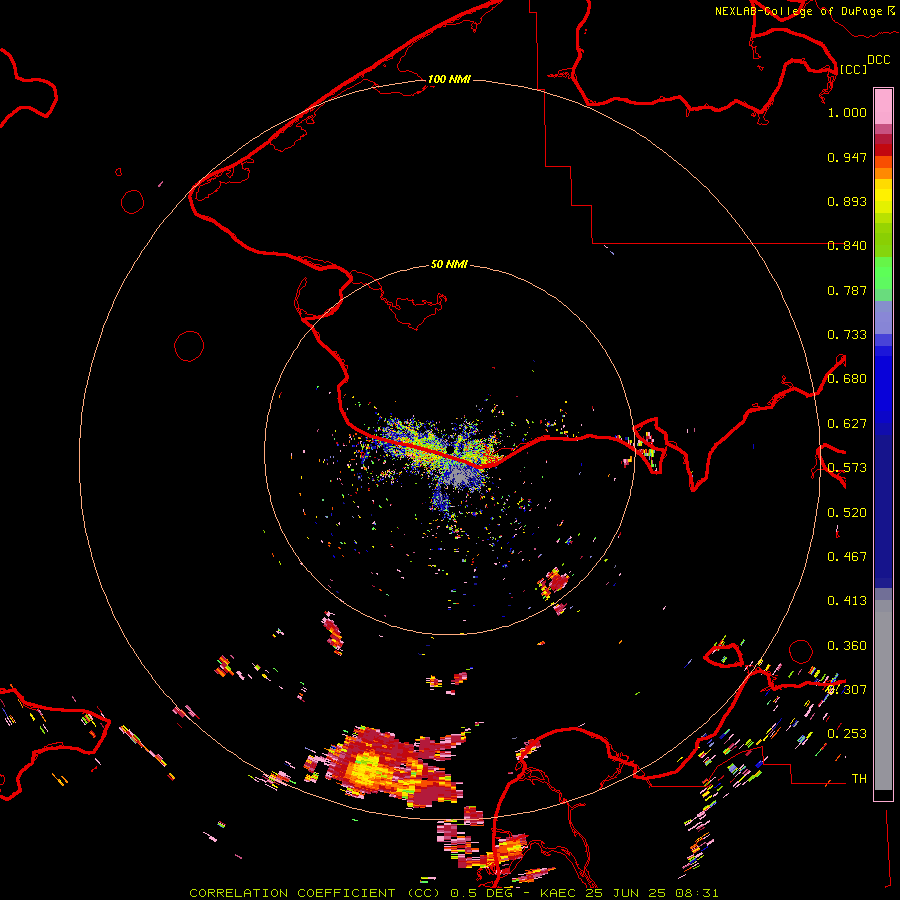
Task: Click the 0.840 legend value
Action: 847,246
